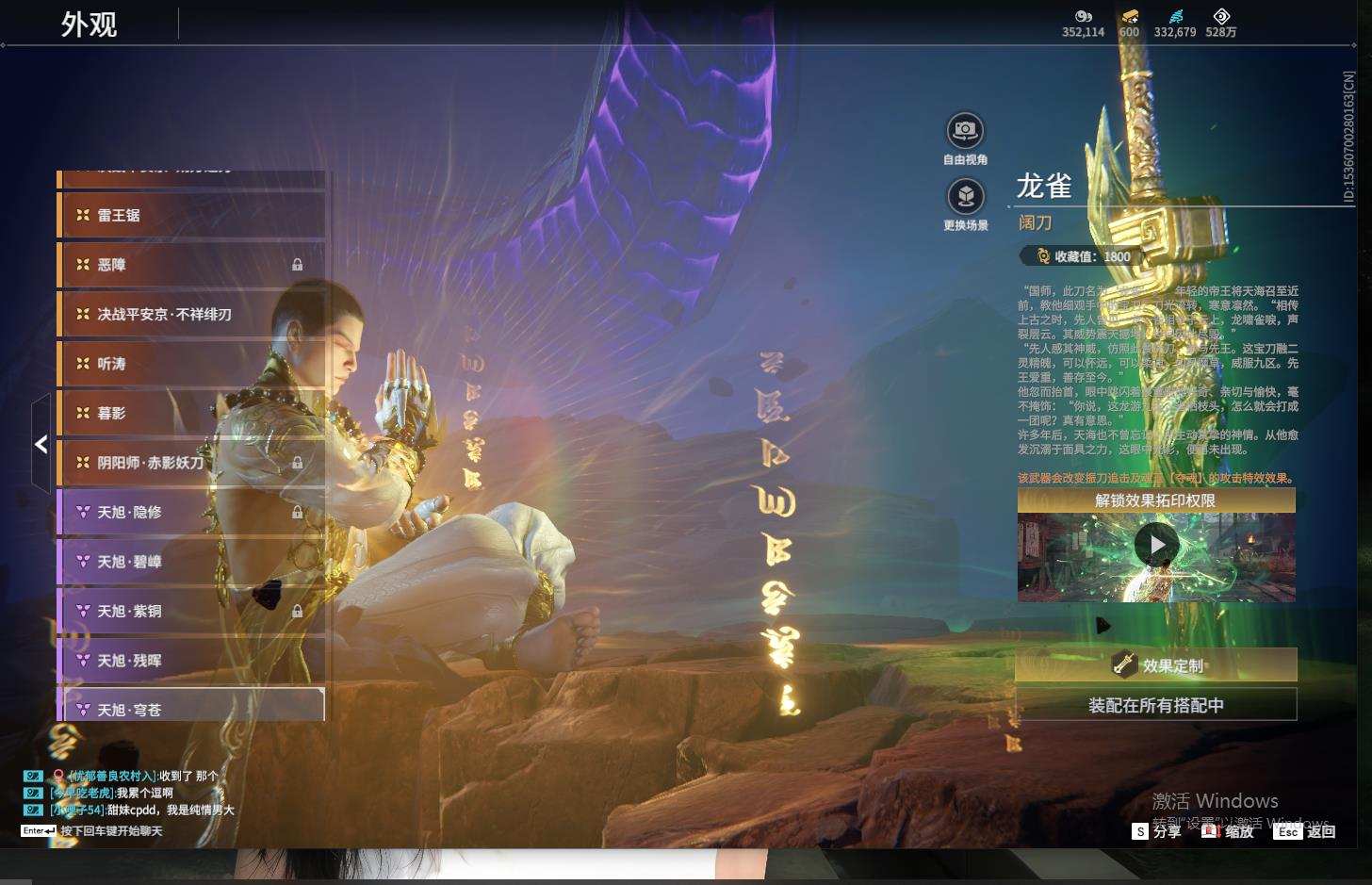Open the 缩放 zoom control
Viewport: 1372px width, 885px height.
(x=1228, y=831)
